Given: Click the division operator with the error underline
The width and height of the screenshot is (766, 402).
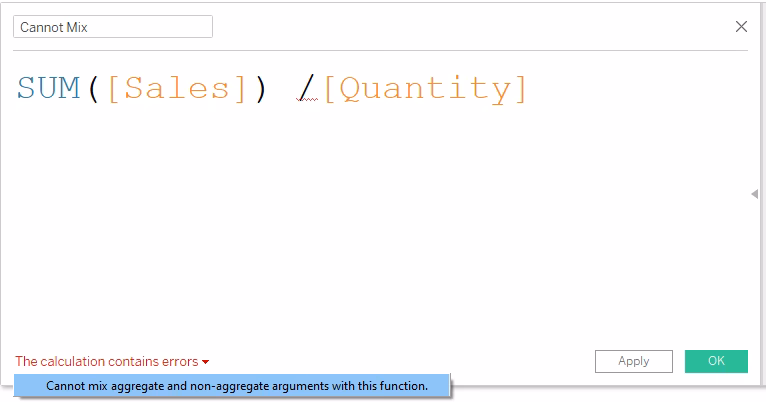Looking at the screenshot, I should tap(307, 89).
